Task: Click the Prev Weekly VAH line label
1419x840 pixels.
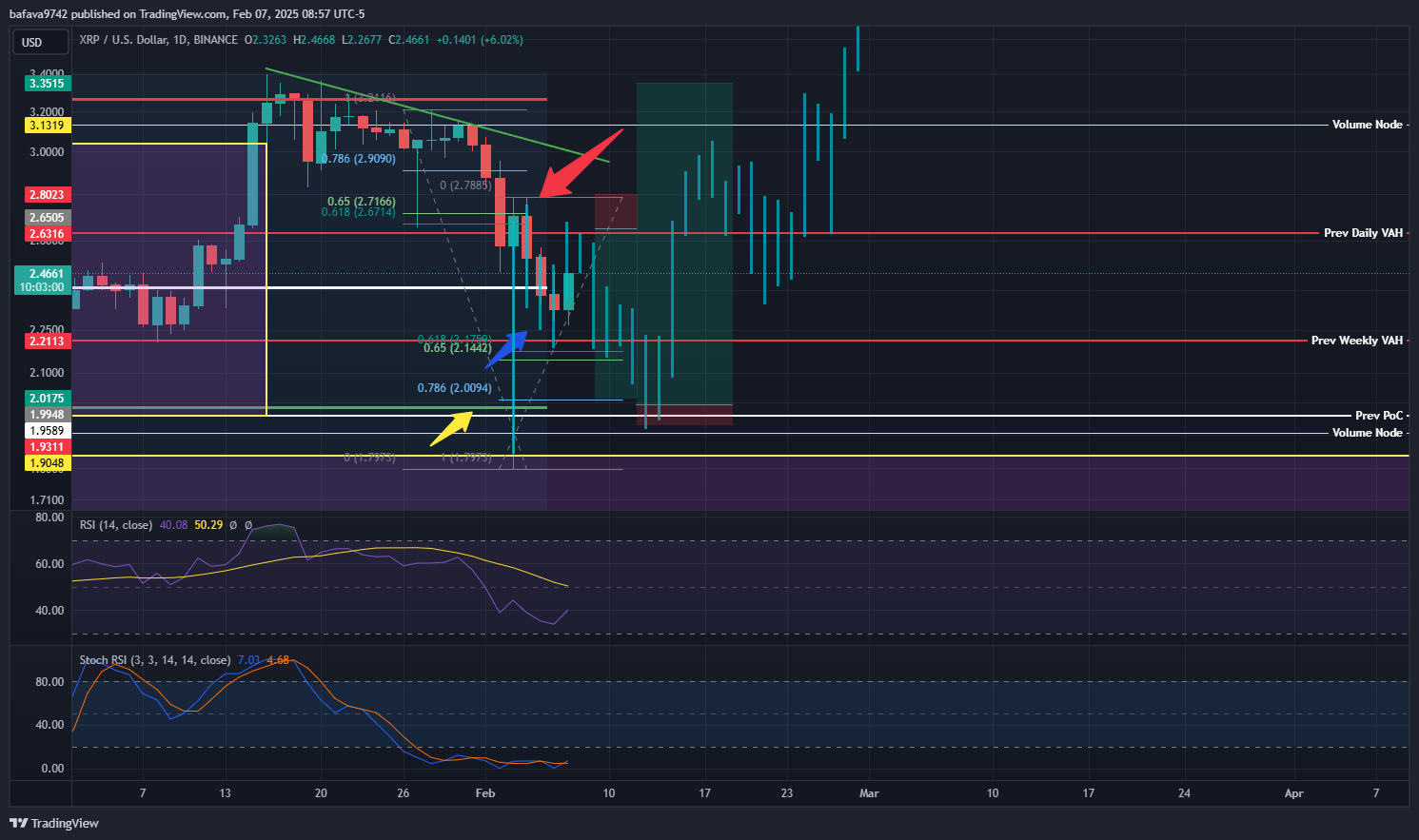Action: click(1357, 341)
